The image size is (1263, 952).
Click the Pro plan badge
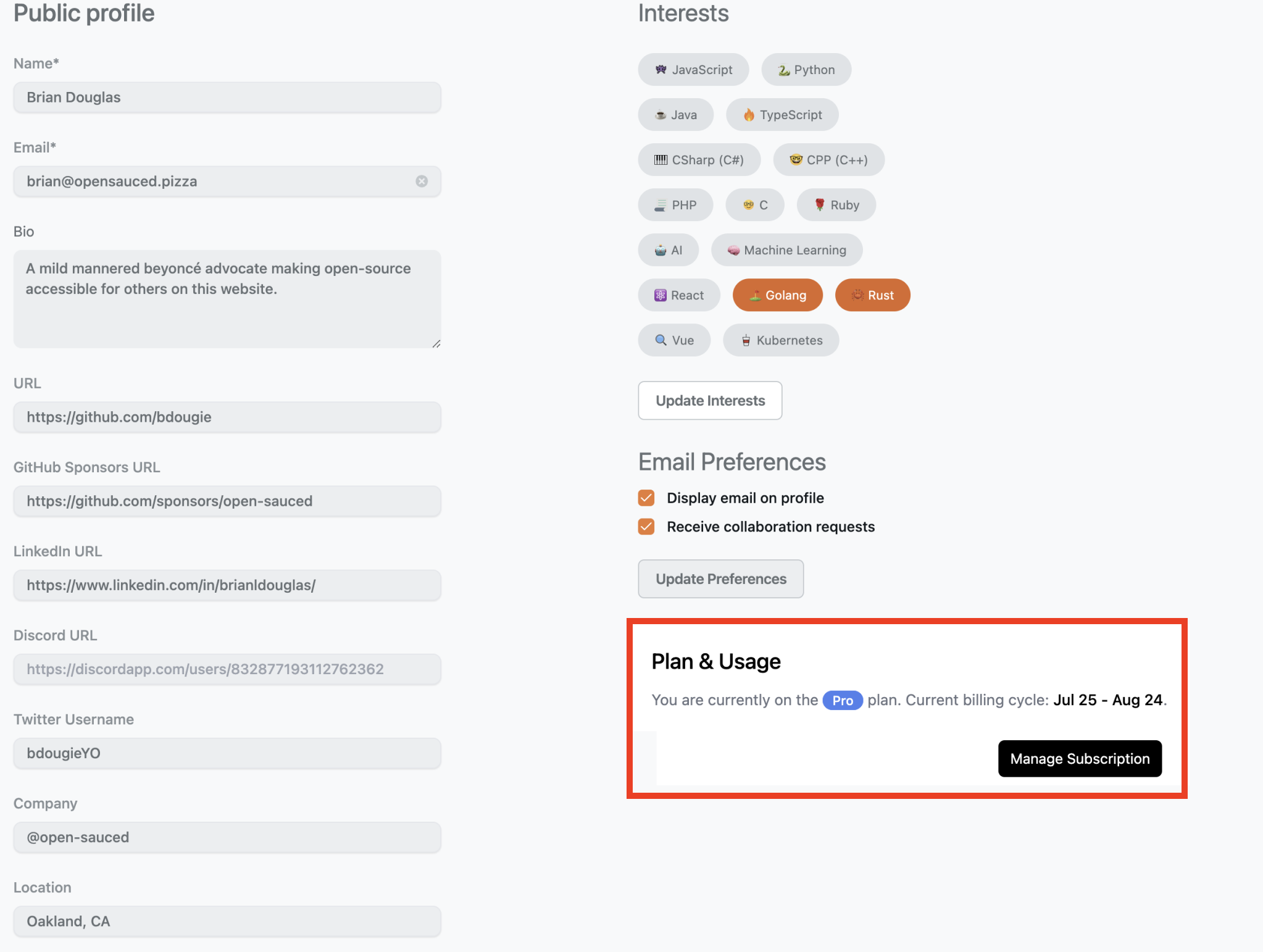tap(842, 700)
